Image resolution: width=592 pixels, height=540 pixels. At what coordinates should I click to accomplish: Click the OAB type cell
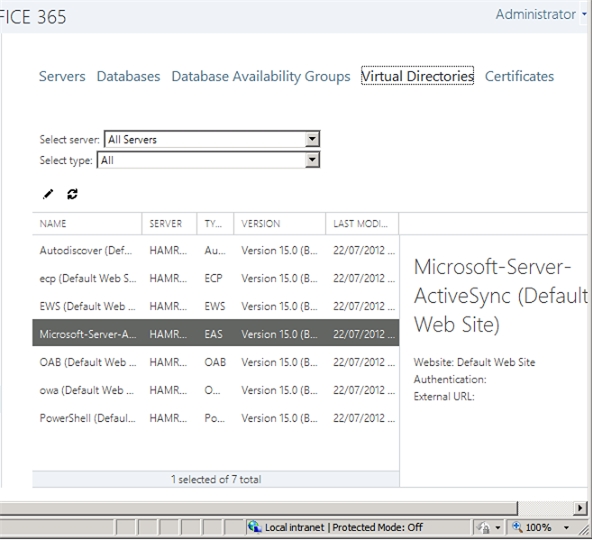[215, 362]
